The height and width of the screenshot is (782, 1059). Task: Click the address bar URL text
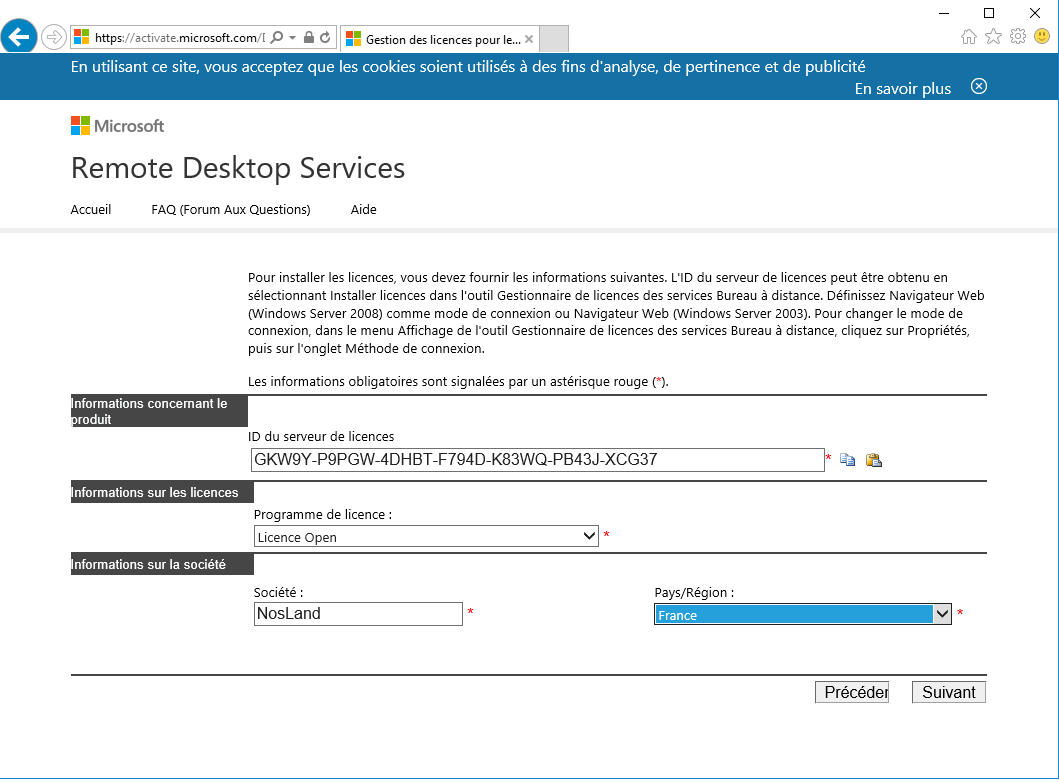[x=180, y=38]
